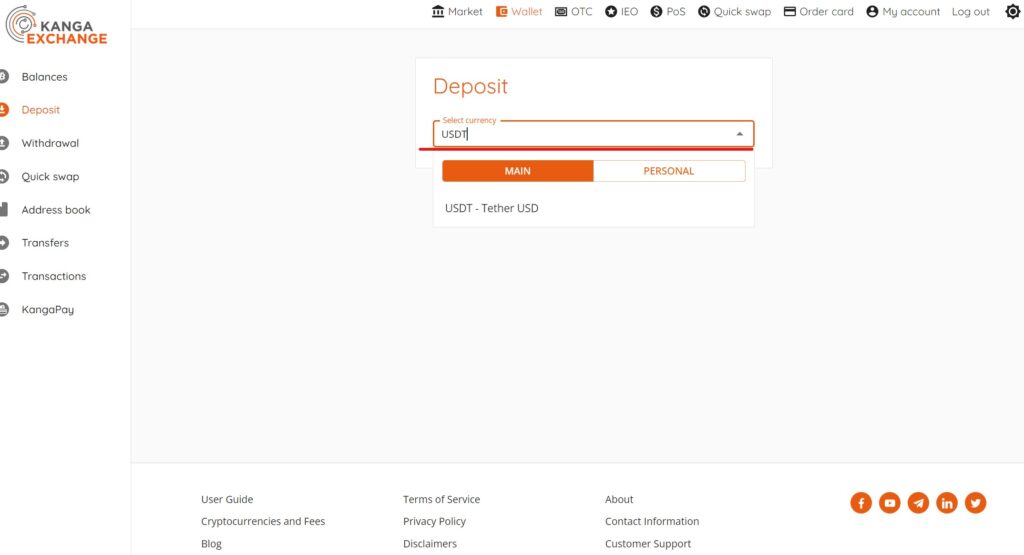The height and width of the screenshot is (555, 1024).
Task: Click into the Select currency field
Action: 593,134
